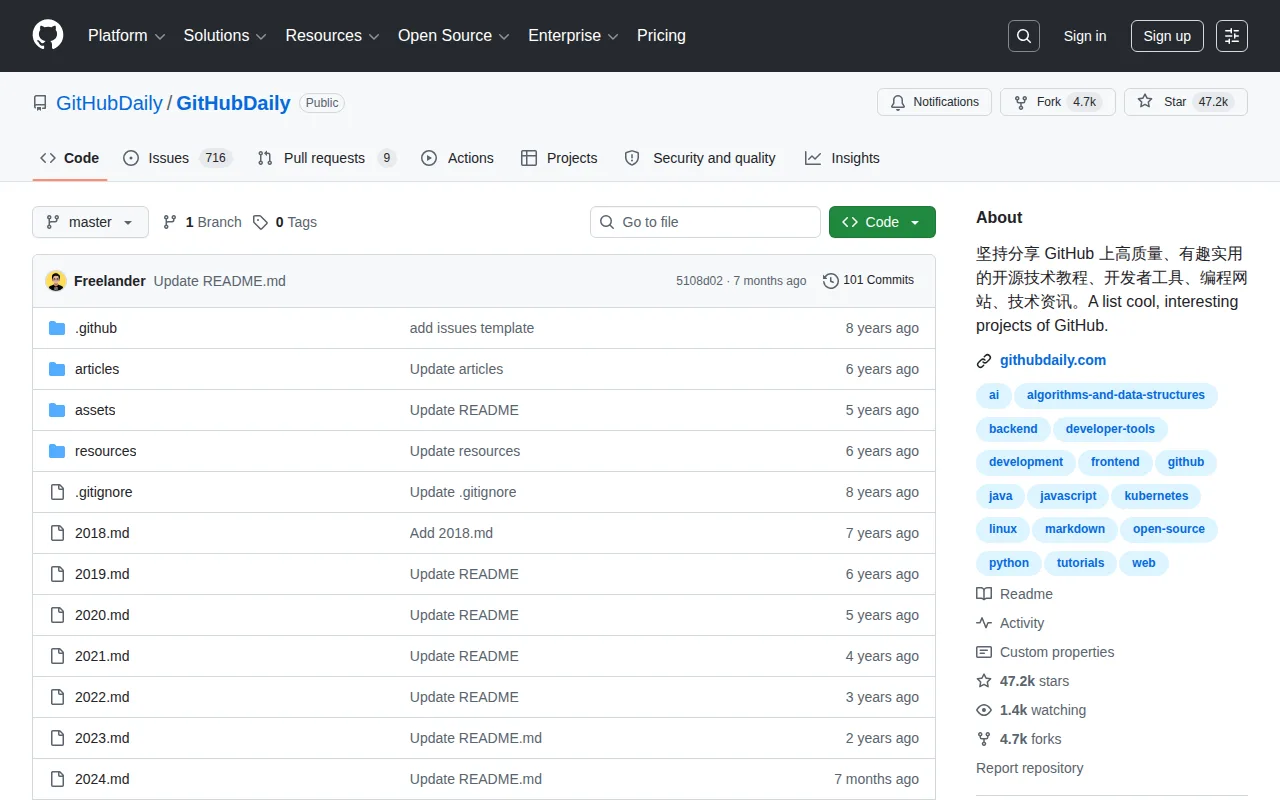Open the appearance settings icon beside Sign up
1280x800 pixels.
pos(1232,36)
